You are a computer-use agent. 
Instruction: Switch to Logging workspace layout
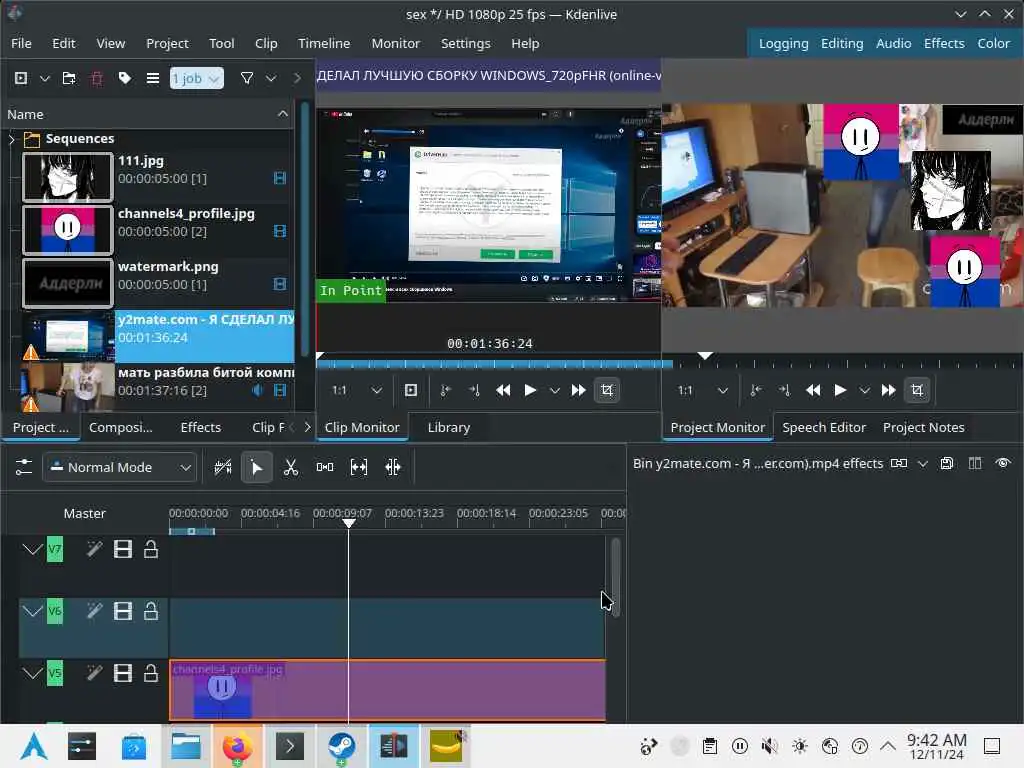click(x=783, y=43)
